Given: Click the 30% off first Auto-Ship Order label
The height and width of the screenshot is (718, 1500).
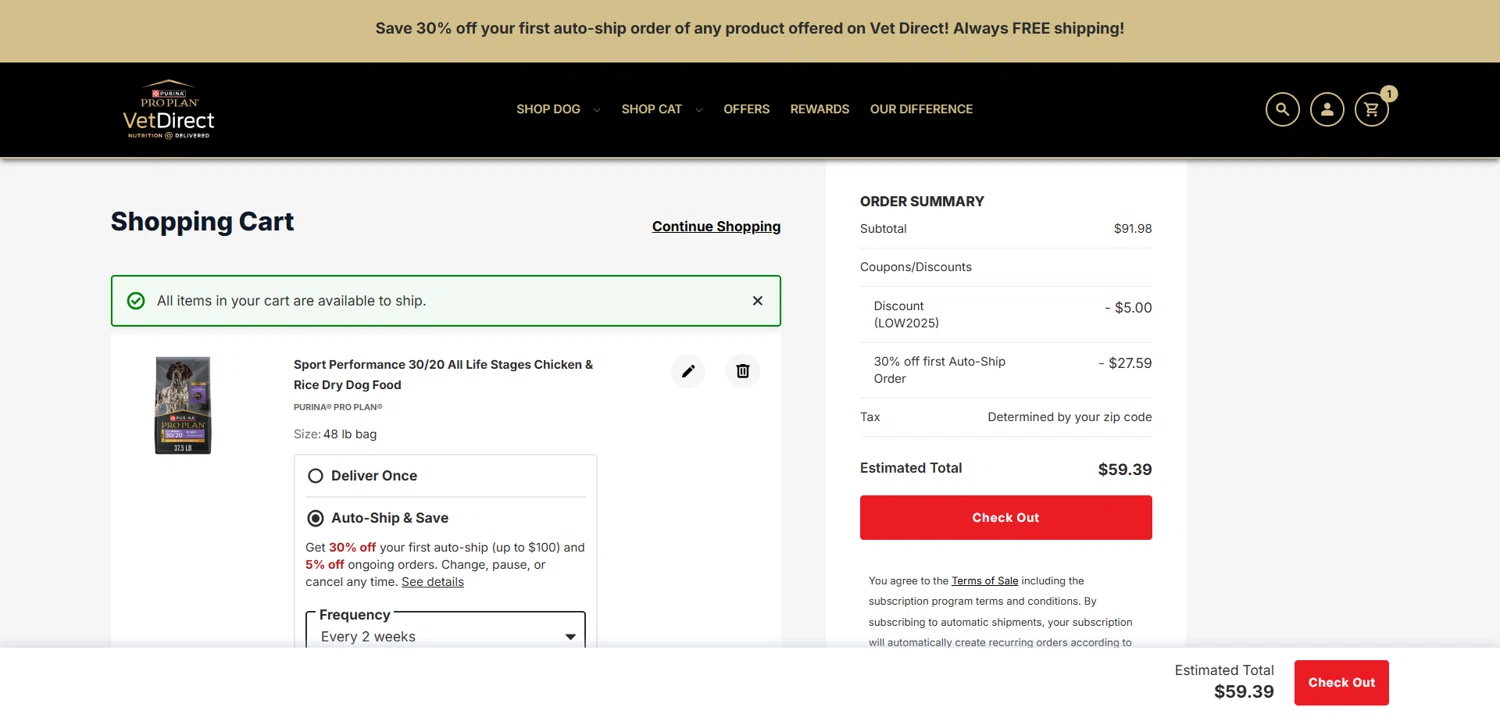Looking at the screenshot, I should pyautogui.click(x=940, y=370).
